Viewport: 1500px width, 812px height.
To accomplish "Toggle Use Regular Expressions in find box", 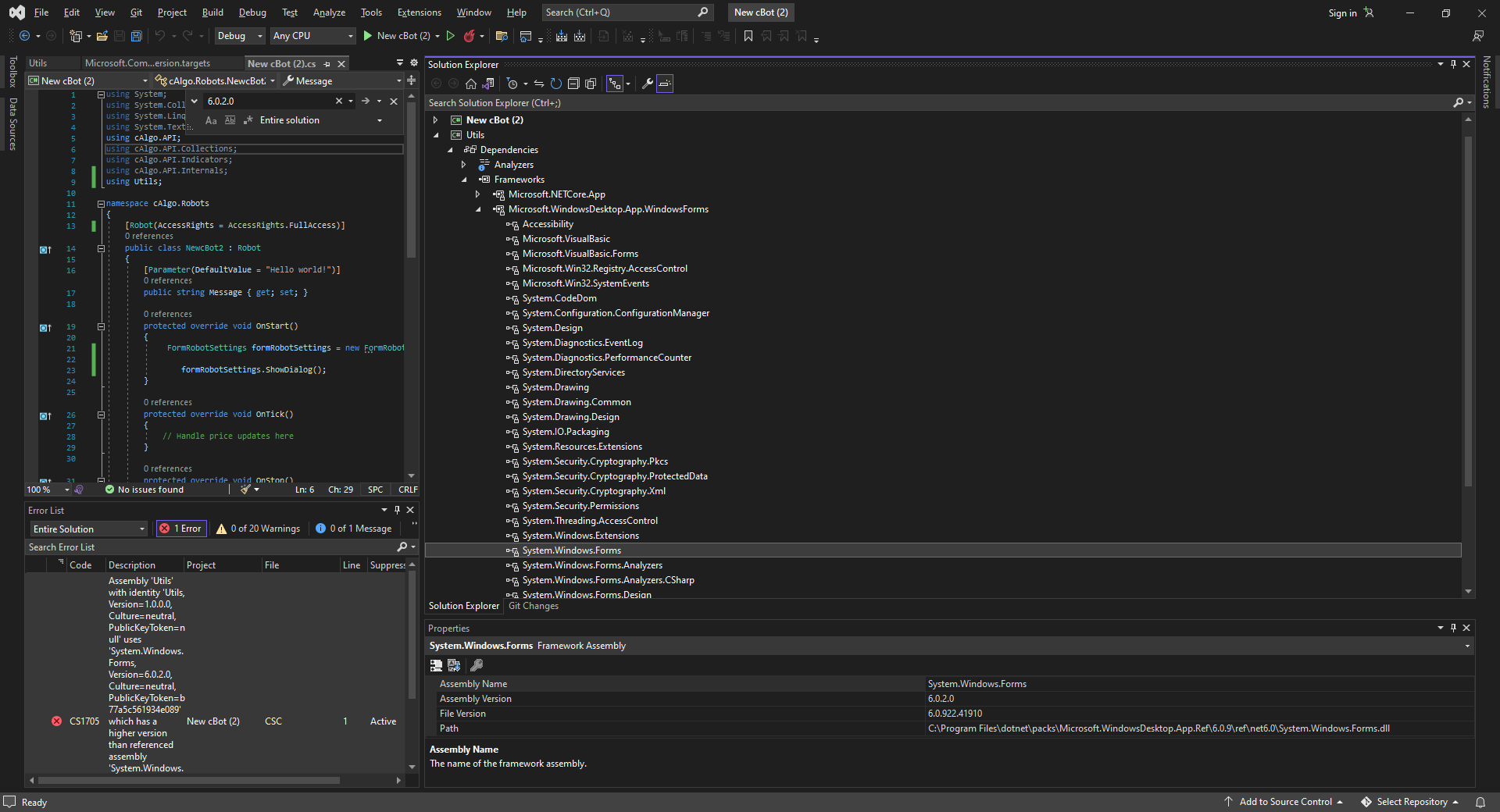I will [248, 120].
